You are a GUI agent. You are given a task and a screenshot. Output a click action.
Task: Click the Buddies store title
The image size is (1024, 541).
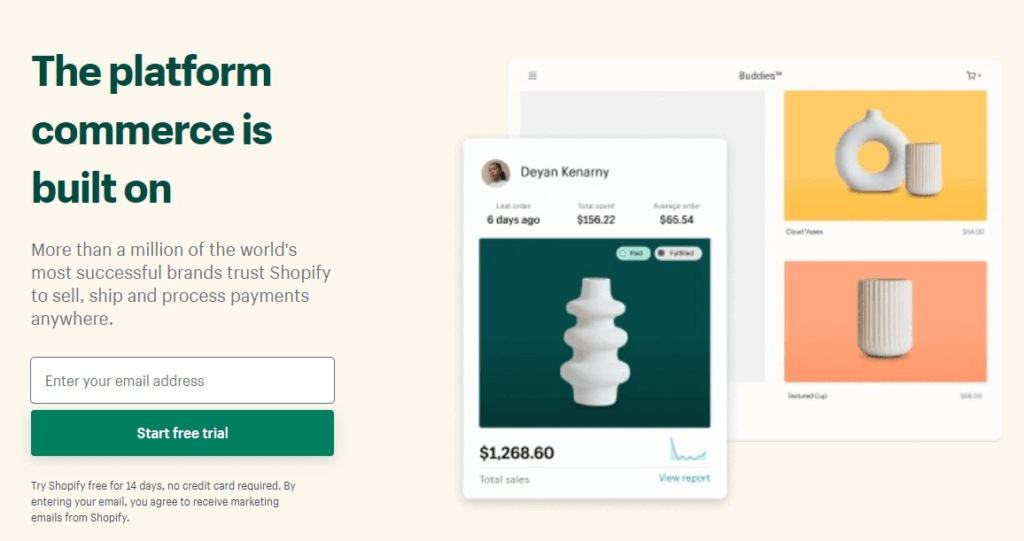point(760,75)
